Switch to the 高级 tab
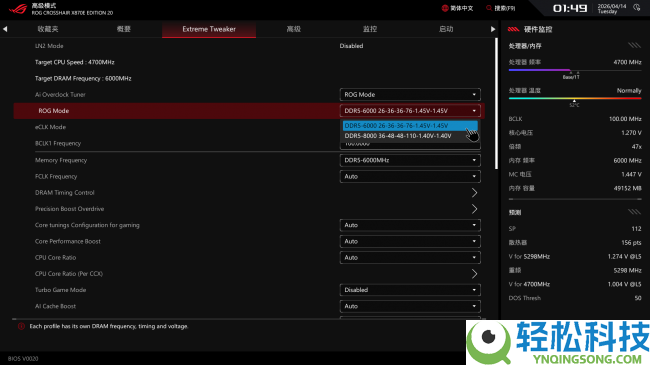The height and width of the screenshot is (365, 650). click(x=293, y=29)
